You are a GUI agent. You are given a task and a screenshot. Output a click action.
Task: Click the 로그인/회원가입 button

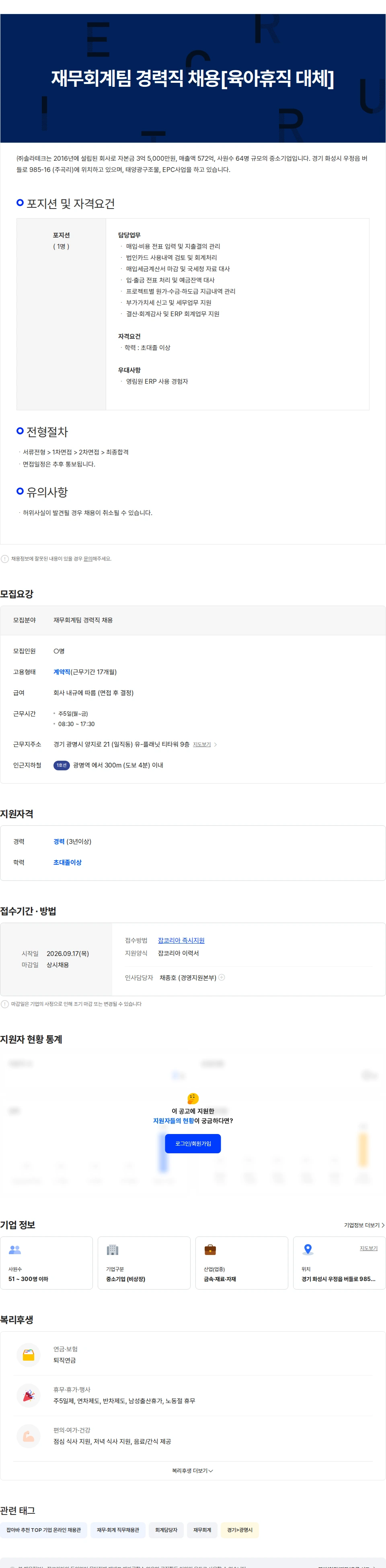[x=192, y=1143]
